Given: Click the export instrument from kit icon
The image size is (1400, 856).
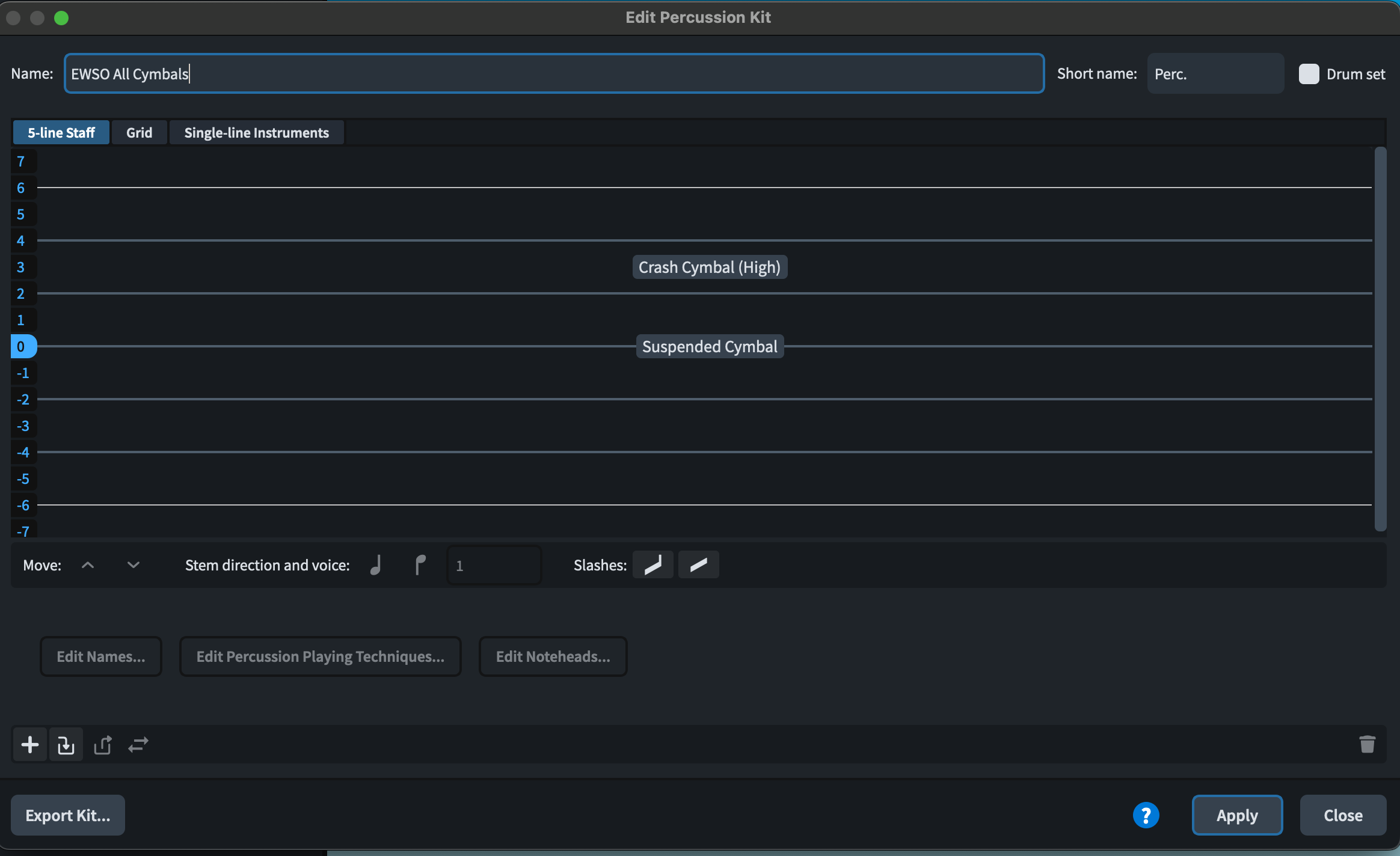Looking at the screenshot, I should (x=103, y=745).
